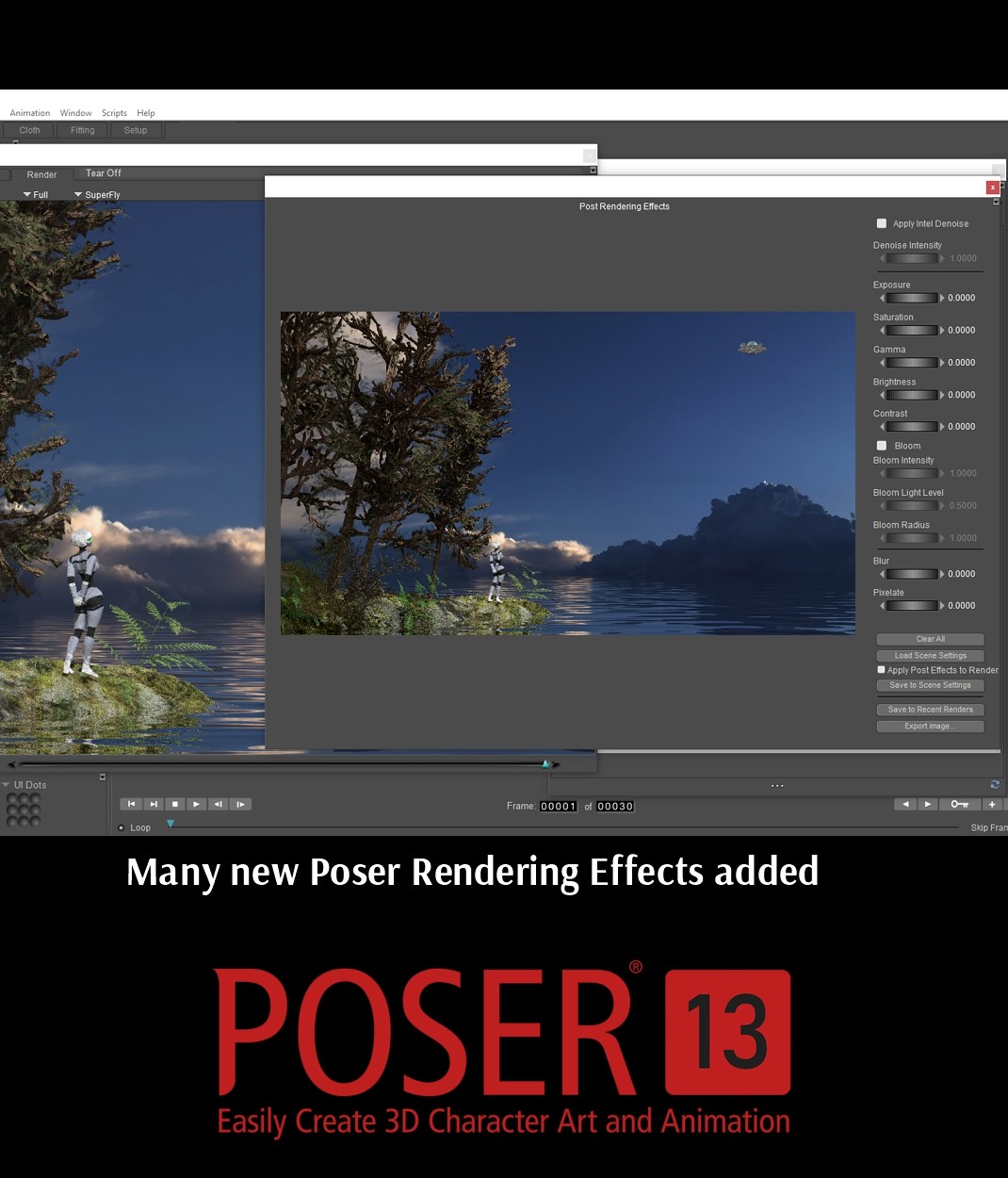Open the Animation menu
The width and height of the screenshot is (1008, 1178).
[x=30, y=113]
